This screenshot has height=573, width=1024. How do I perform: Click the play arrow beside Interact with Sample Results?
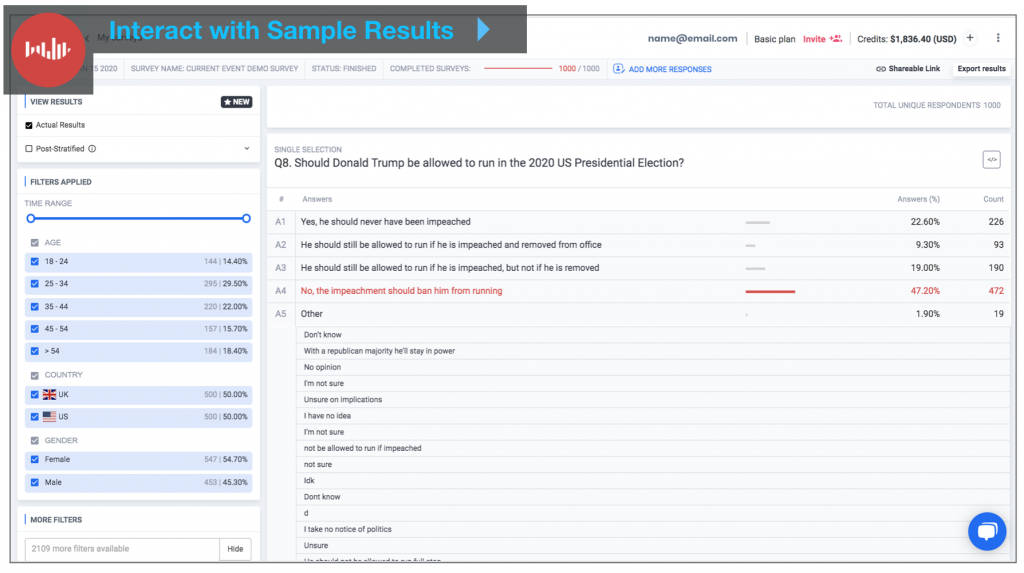click(x=483, y=29)
